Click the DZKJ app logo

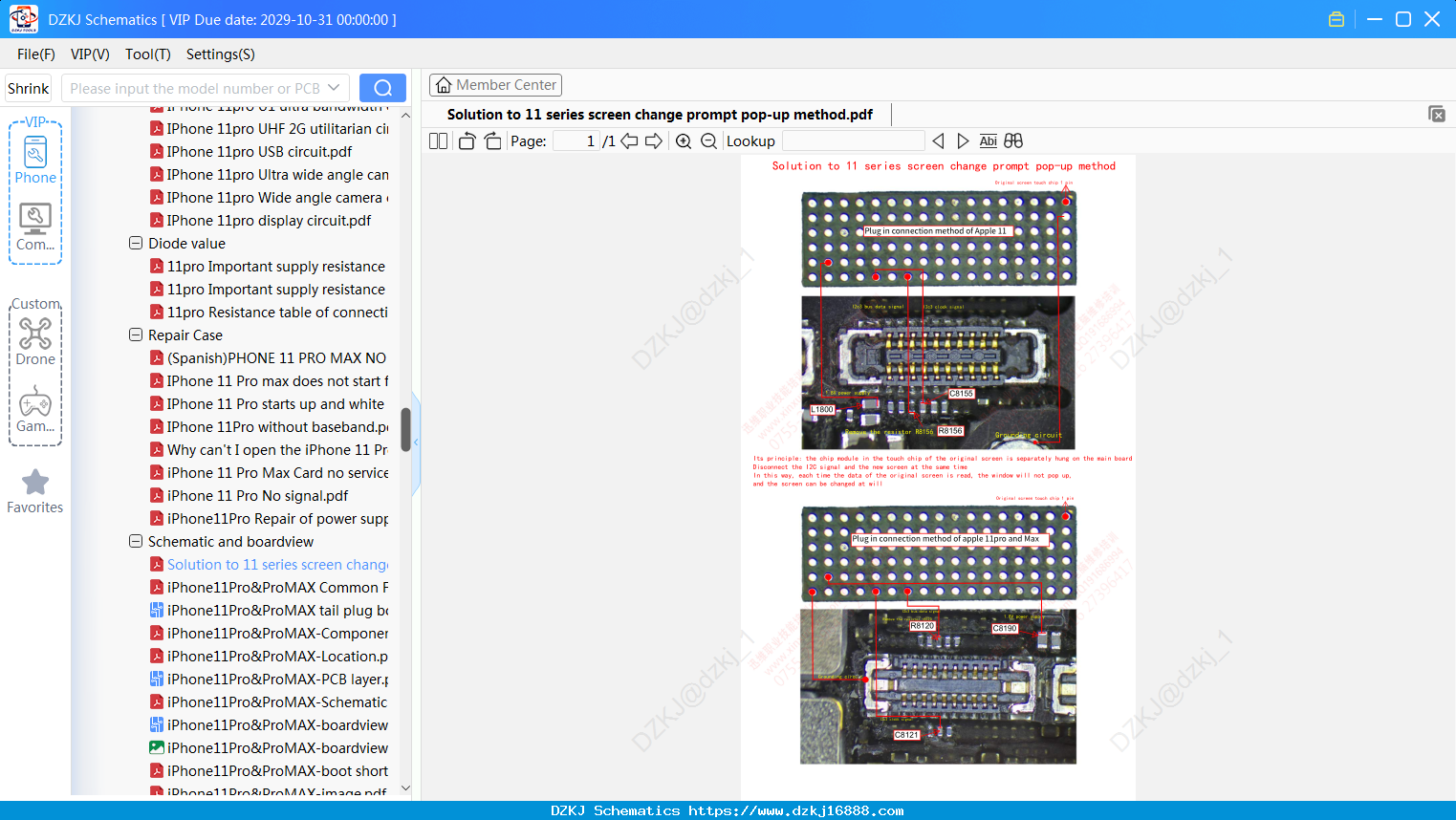coord(23,19)
